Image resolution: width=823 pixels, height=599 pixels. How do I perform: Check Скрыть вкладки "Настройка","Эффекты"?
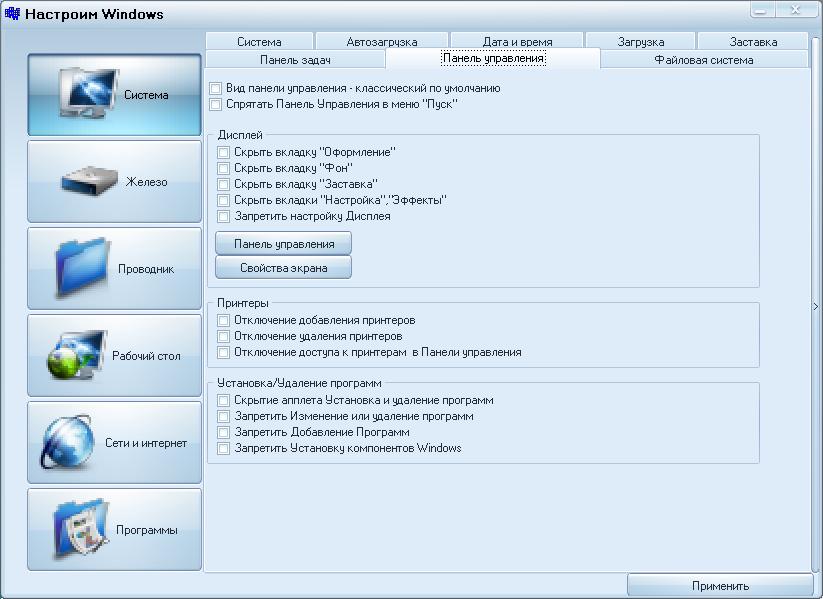tap(223, 201)
